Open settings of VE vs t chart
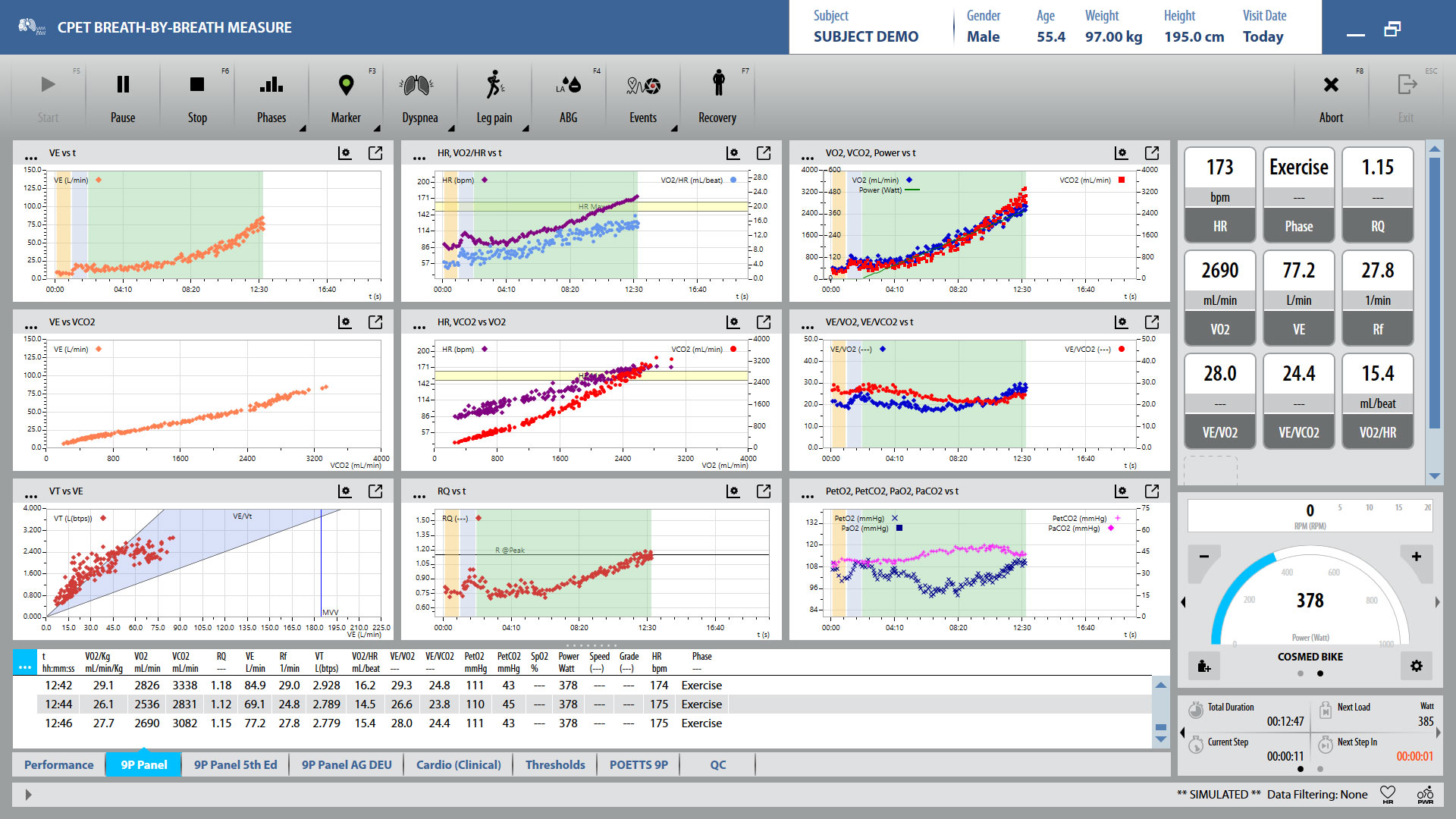Image resolution: width=1456 pixels, height=819 pixels. (x=345, y=153)
